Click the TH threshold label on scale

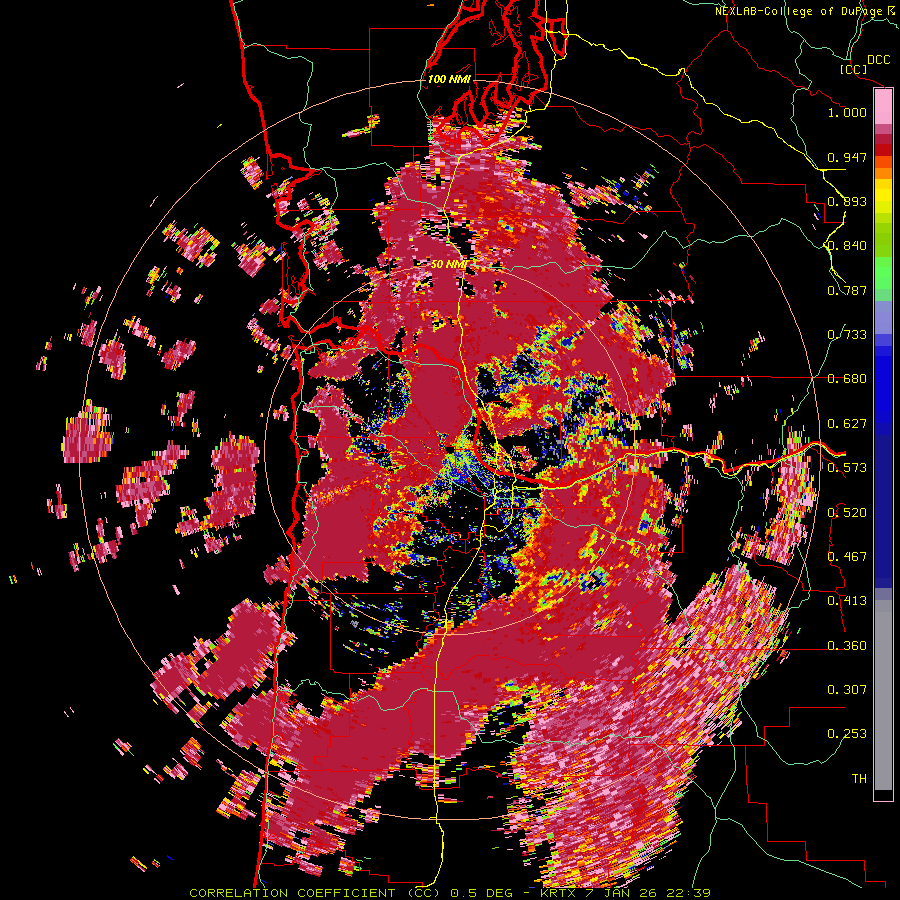point(859,779)
